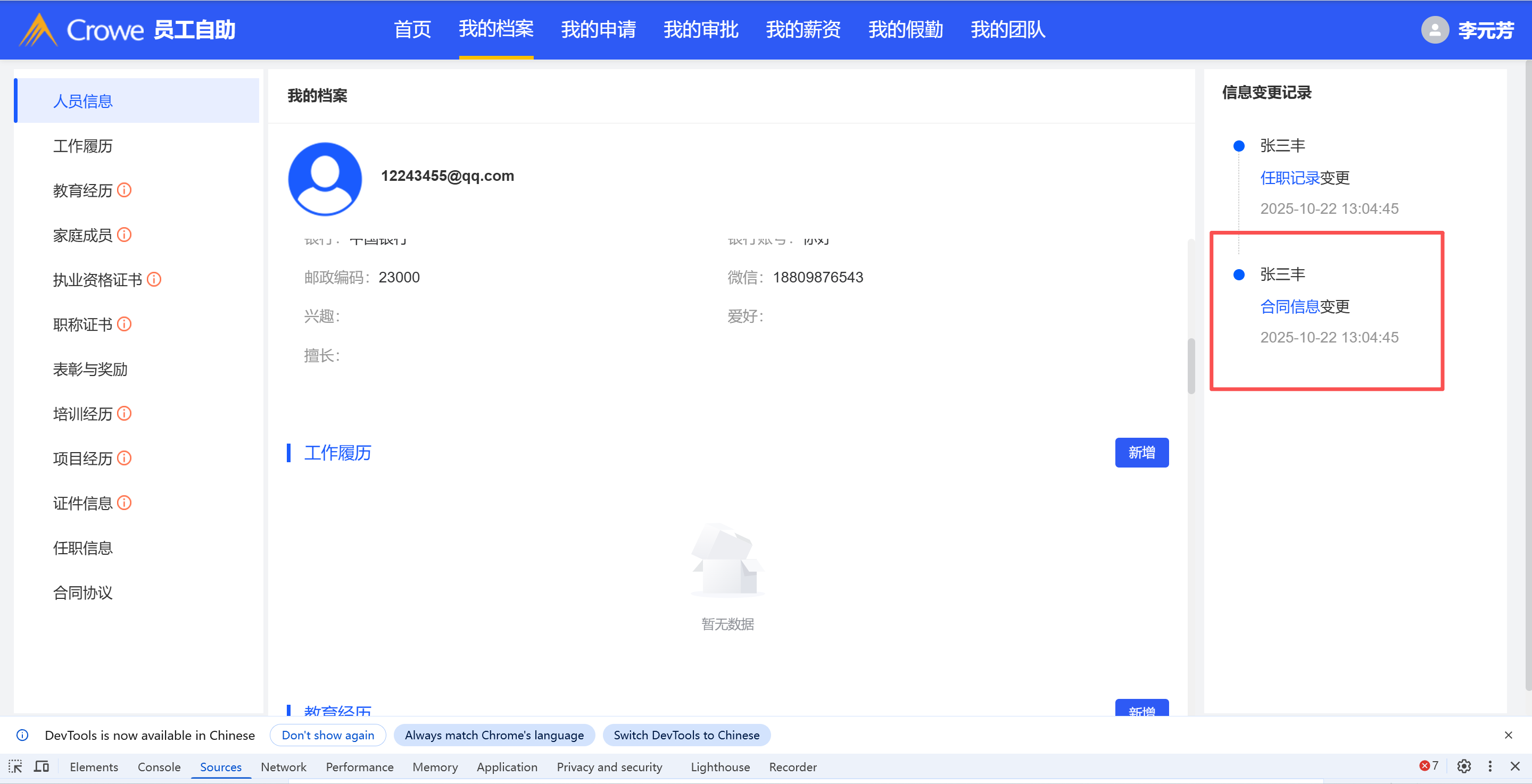The width and height of the screenshot is (1532, 784).
Task: Select 工作履历 in the left sidebar
Action: [x=82, y=146]
